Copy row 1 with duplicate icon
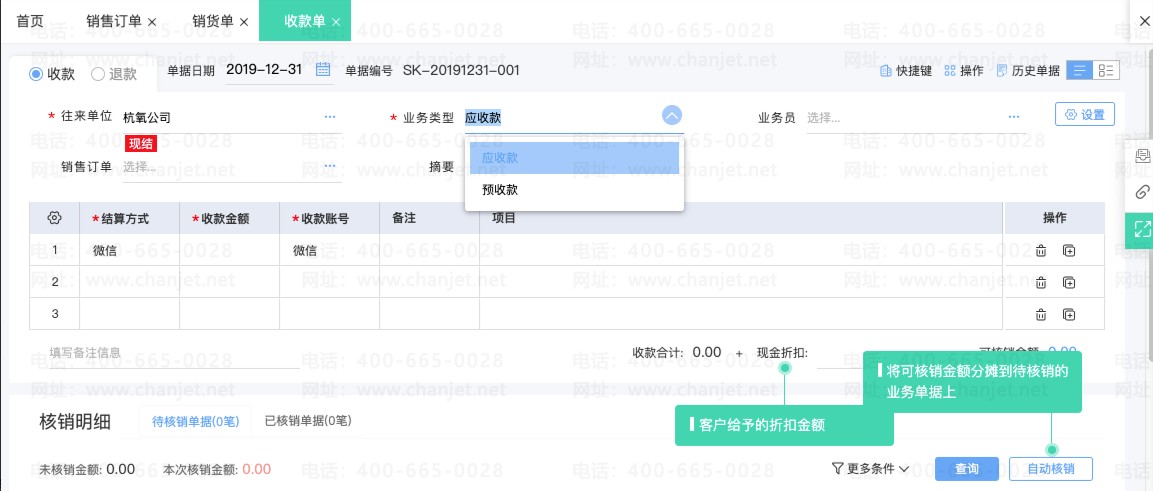 [1069, 251]
